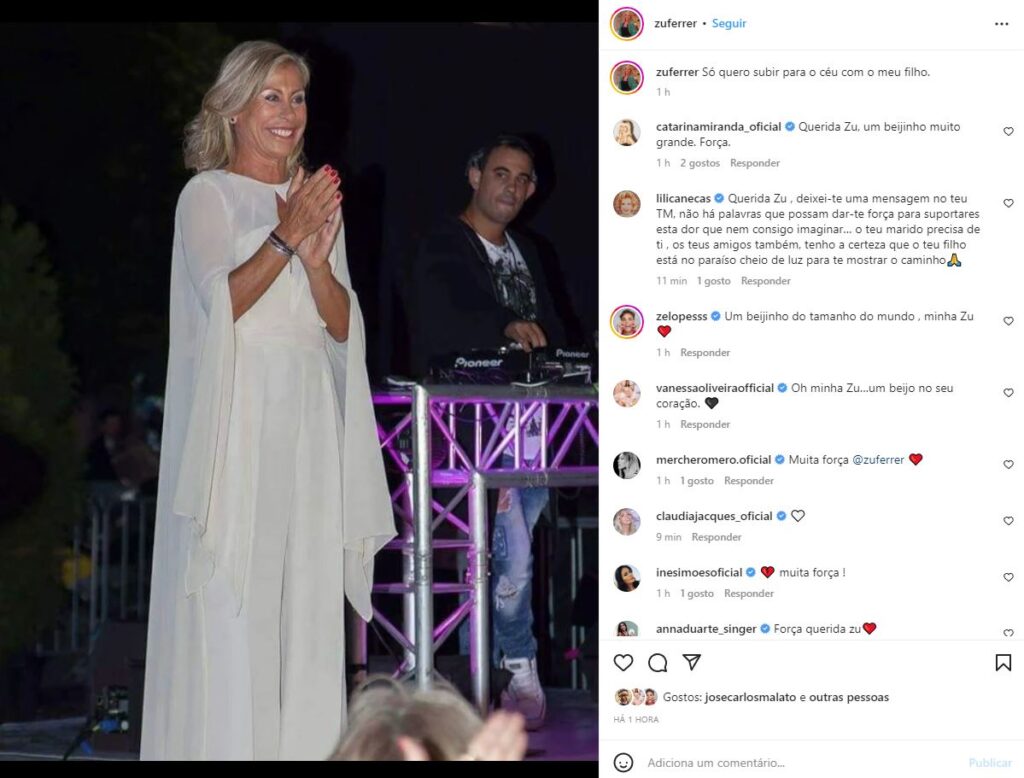Like inesimoesoficial's comment heart
The width and height of the screenshot is (1024, 778).
[1008, 577]
